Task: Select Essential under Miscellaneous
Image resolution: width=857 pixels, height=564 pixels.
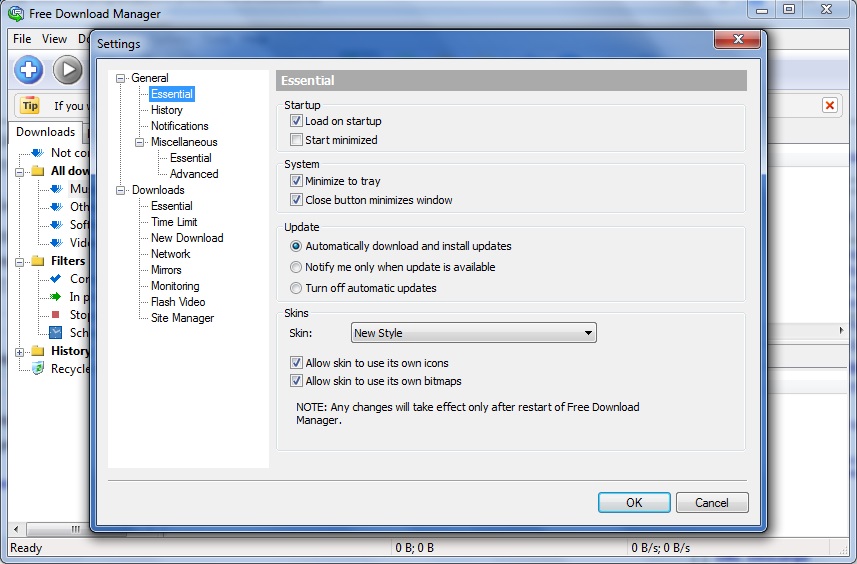Action: (191, 158)
